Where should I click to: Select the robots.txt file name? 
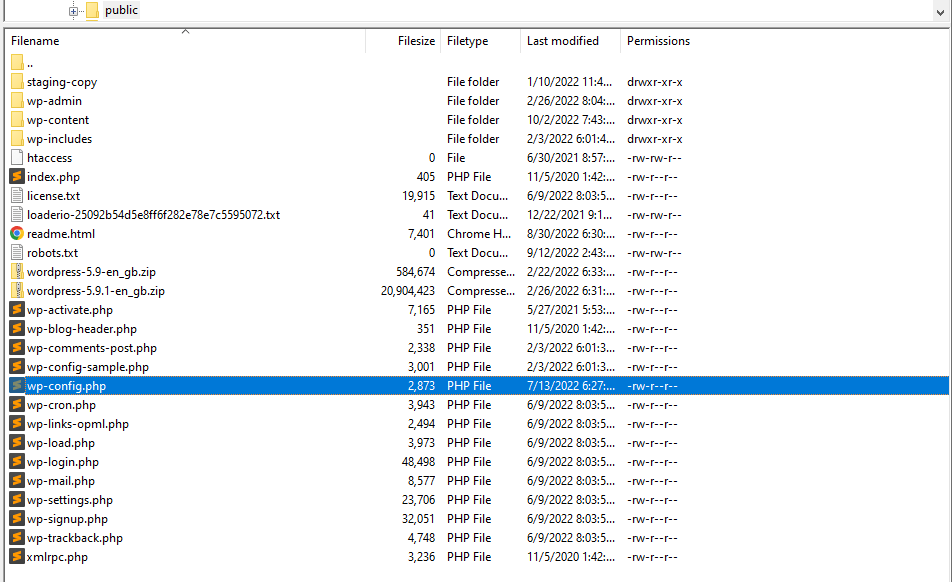pos(52,253)
